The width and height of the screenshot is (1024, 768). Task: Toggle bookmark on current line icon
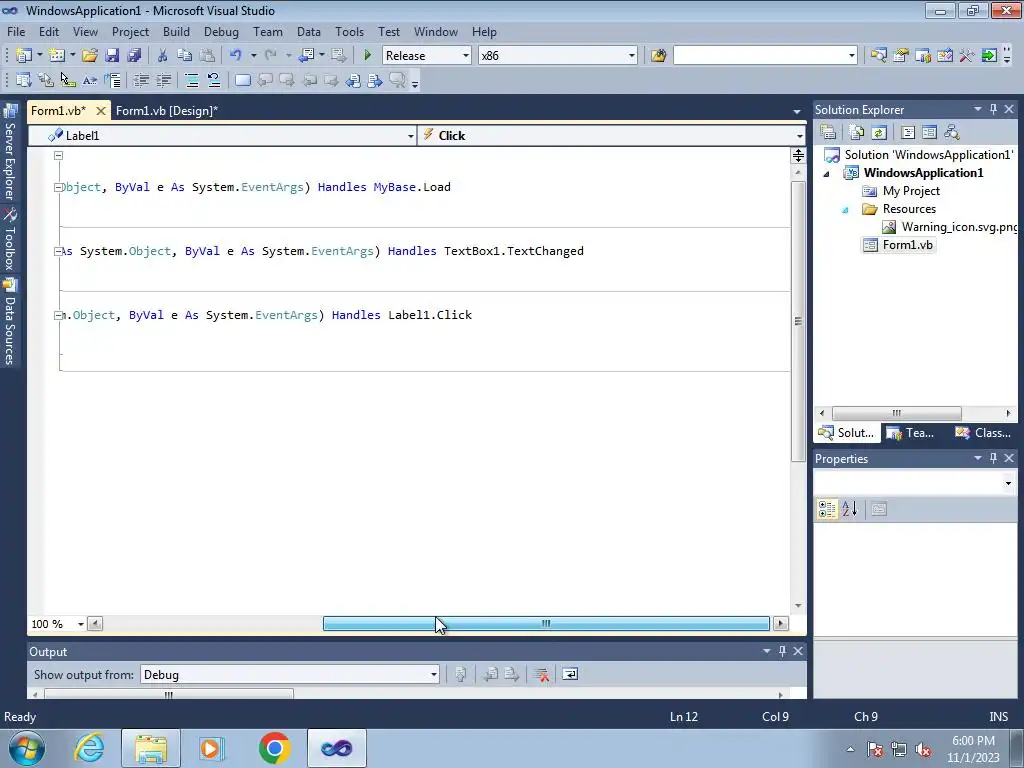pos(242,80)
